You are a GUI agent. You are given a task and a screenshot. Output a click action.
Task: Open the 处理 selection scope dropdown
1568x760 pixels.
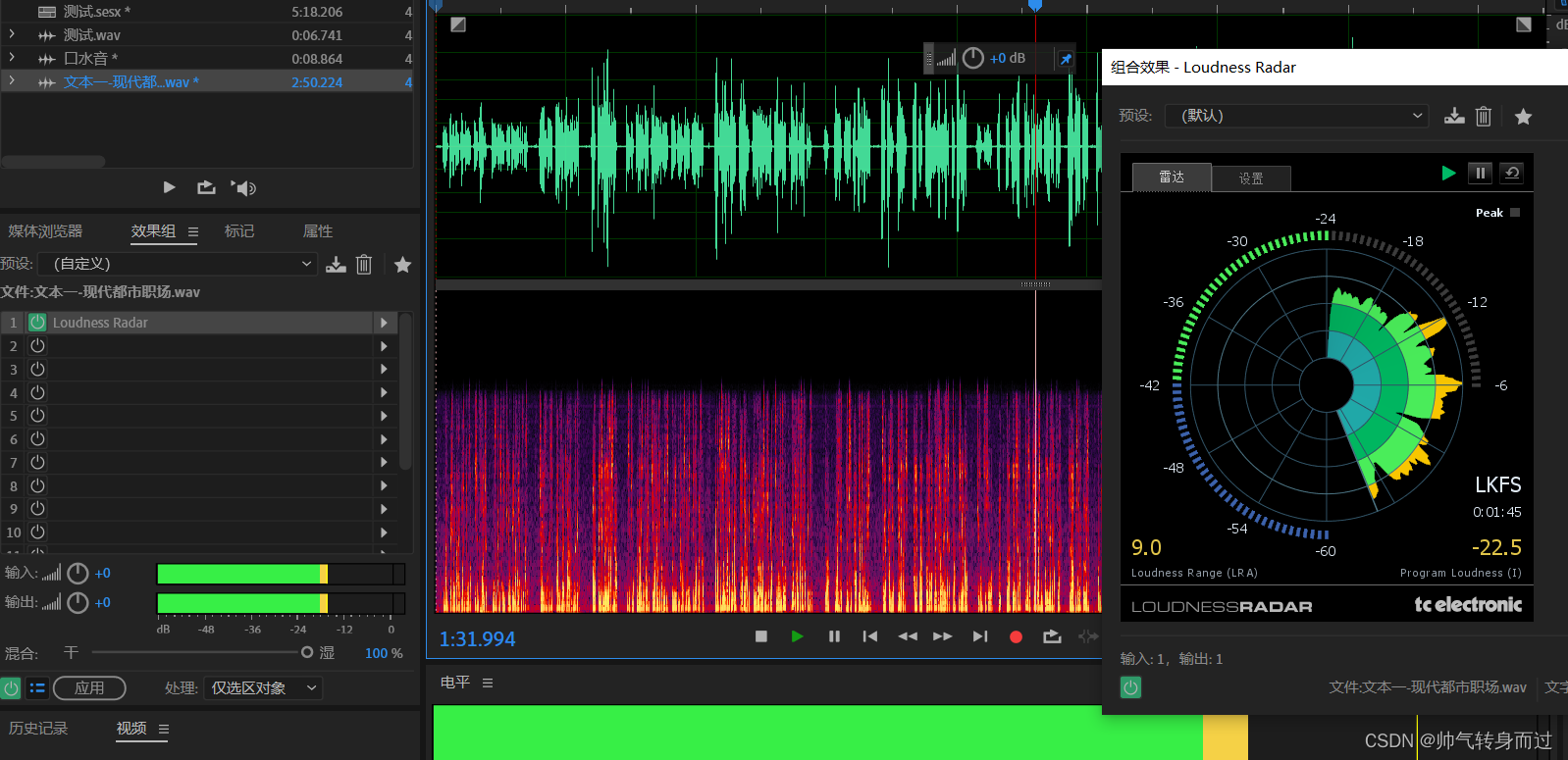(x=264, y=688)
